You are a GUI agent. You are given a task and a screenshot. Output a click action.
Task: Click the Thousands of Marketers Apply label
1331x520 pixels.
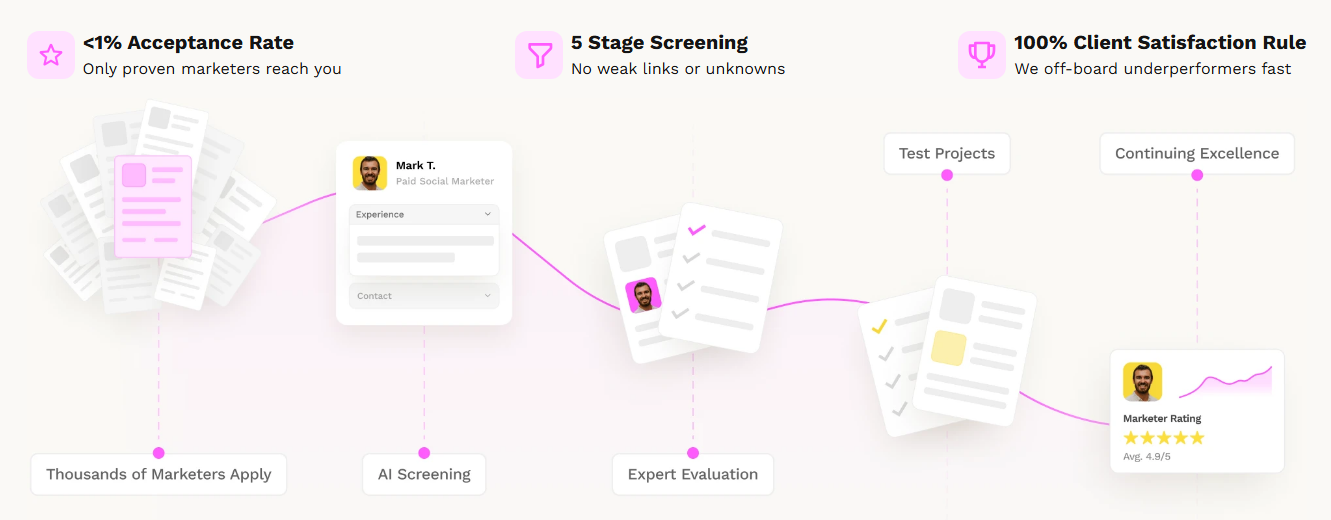click(x=159, y=474)
